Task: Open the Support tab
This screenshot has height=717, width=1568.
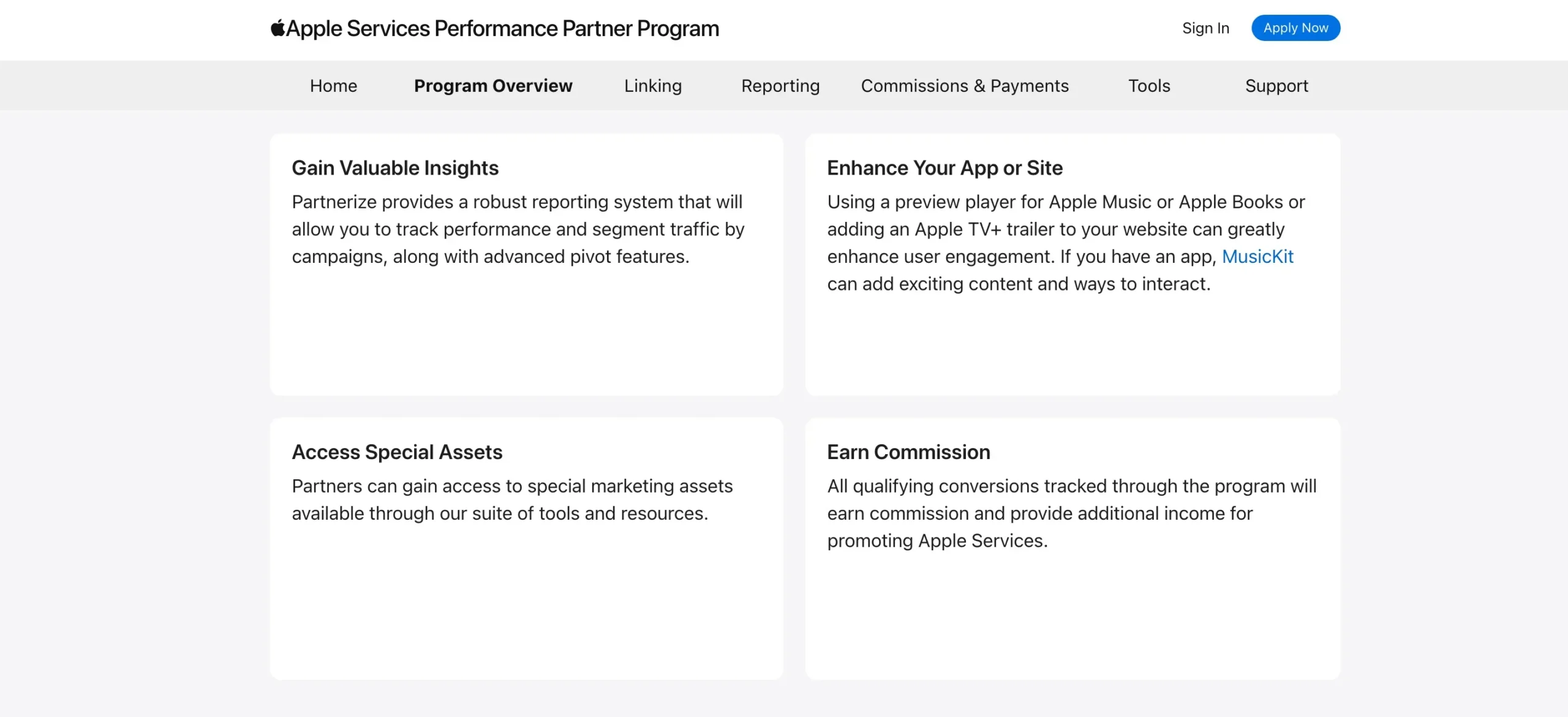Action: pos(1276,86)
